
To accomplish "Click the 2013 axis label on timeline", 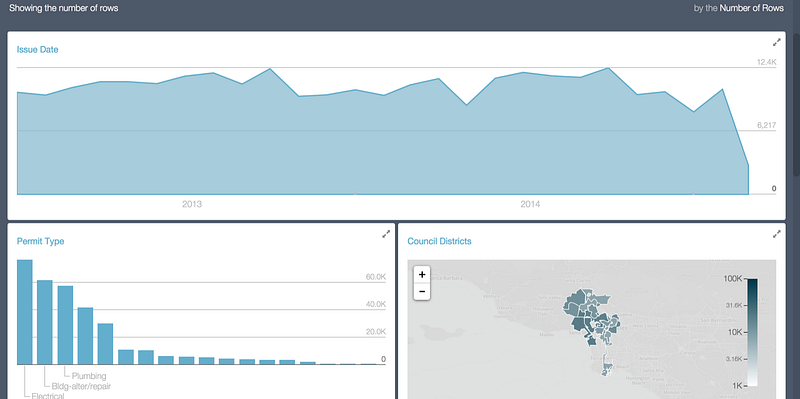I will tap(192, 204).
